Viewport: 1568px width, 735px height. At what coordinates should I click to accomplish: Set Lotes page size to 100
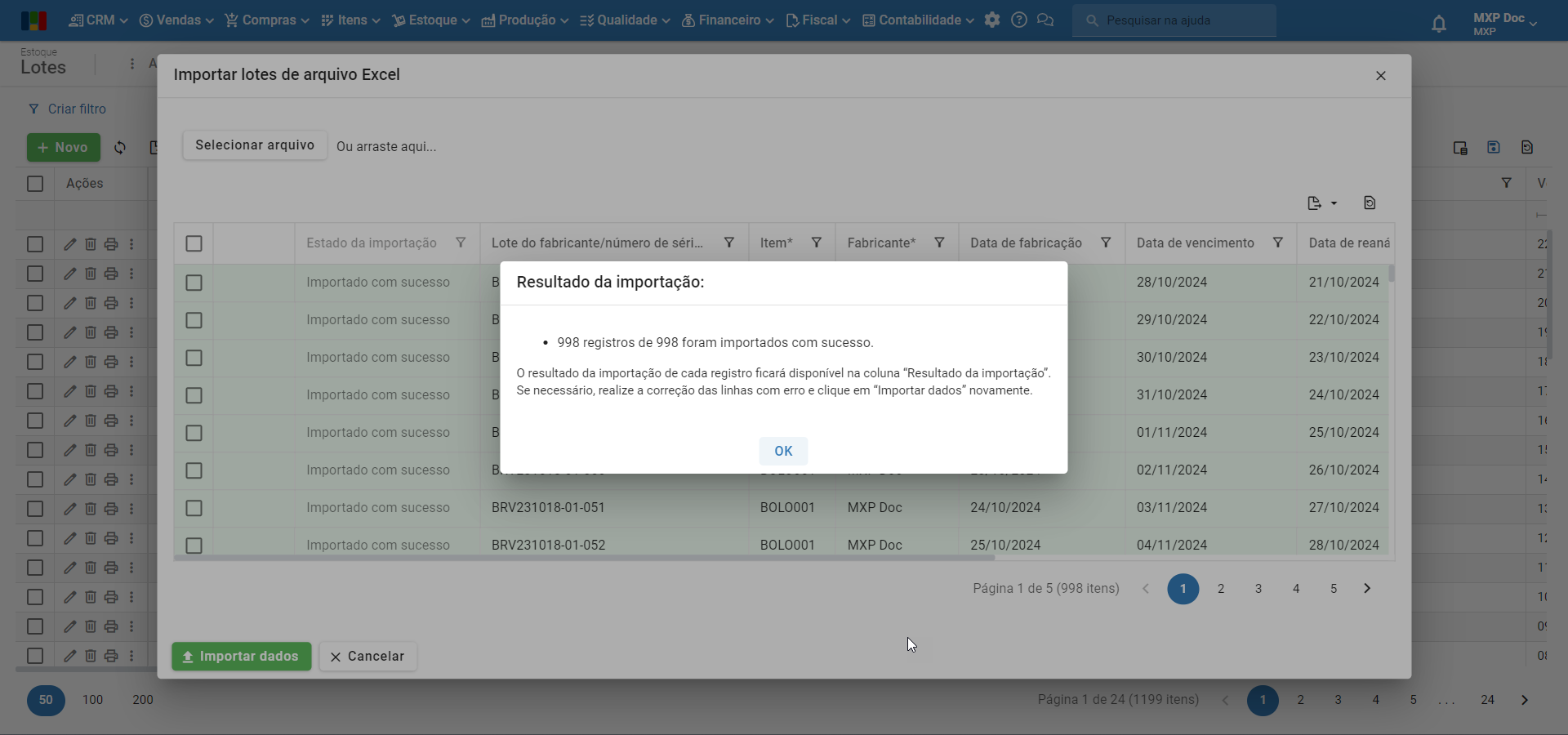[93, 700]
